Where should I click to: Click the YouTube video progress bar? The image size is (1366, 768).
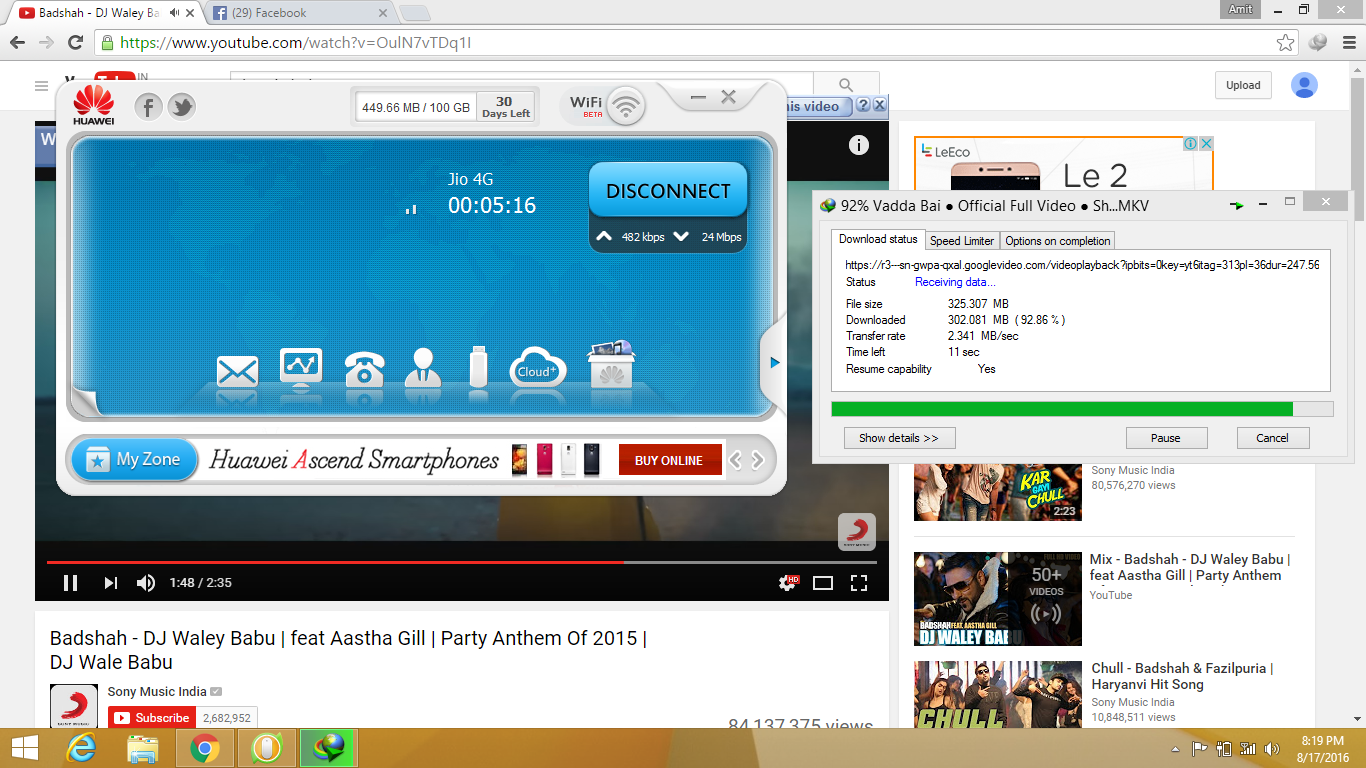(461, 562)
